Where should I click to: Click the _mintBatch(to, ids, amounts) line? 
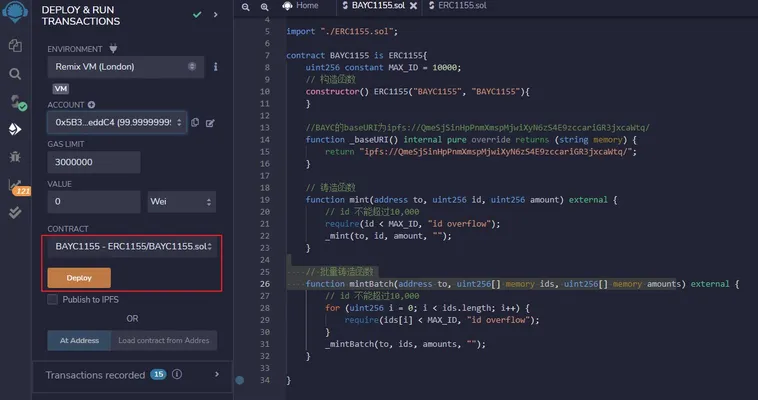click(x=405, y=344)
